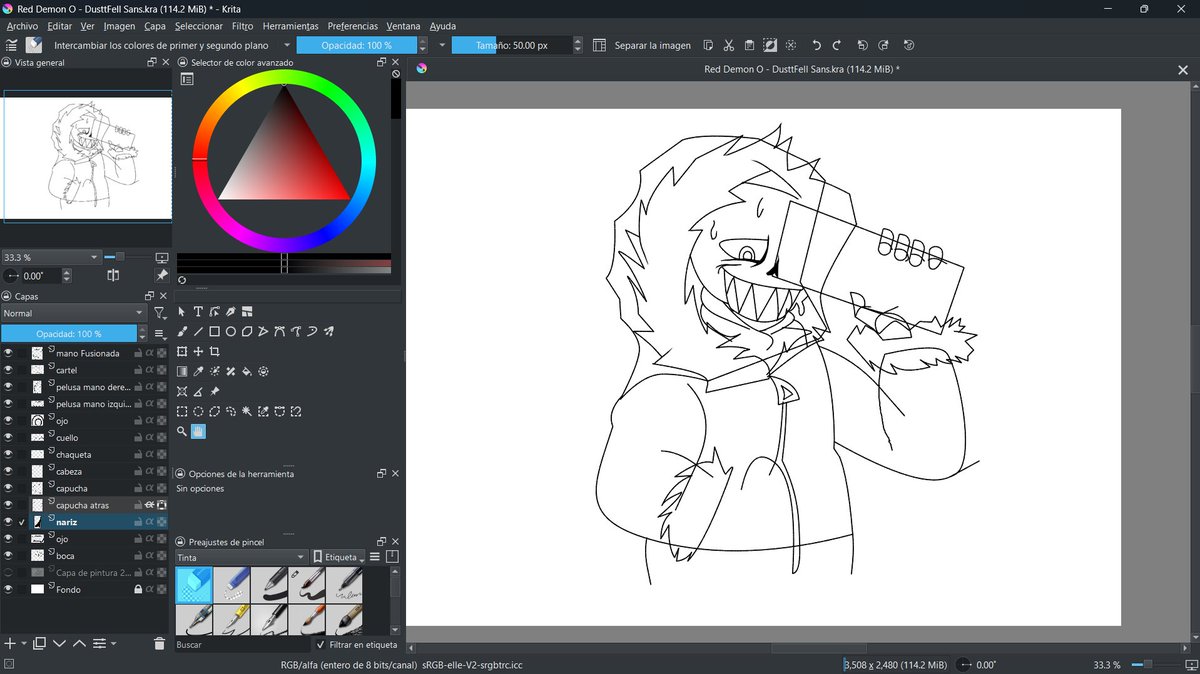Viewport: 1200px width, 674px height.
Task: Hide the 'cabeza' layer
Action: [8, 472]
